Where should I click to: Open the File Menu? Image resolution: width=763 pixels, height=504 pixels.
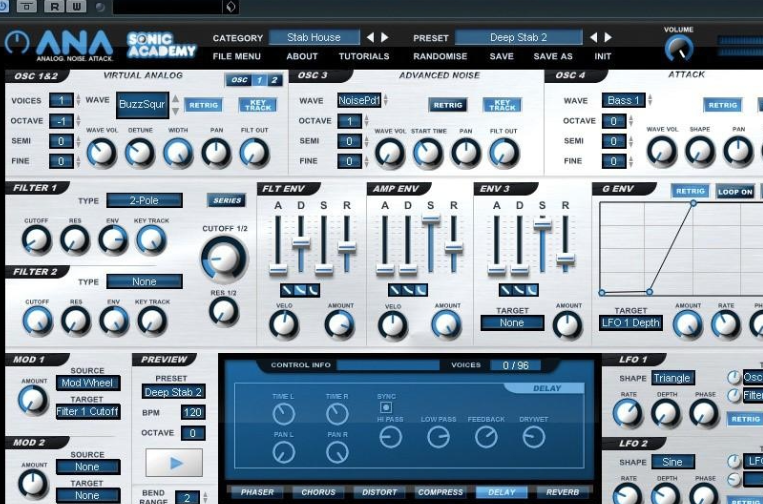[x=237, y=57]
